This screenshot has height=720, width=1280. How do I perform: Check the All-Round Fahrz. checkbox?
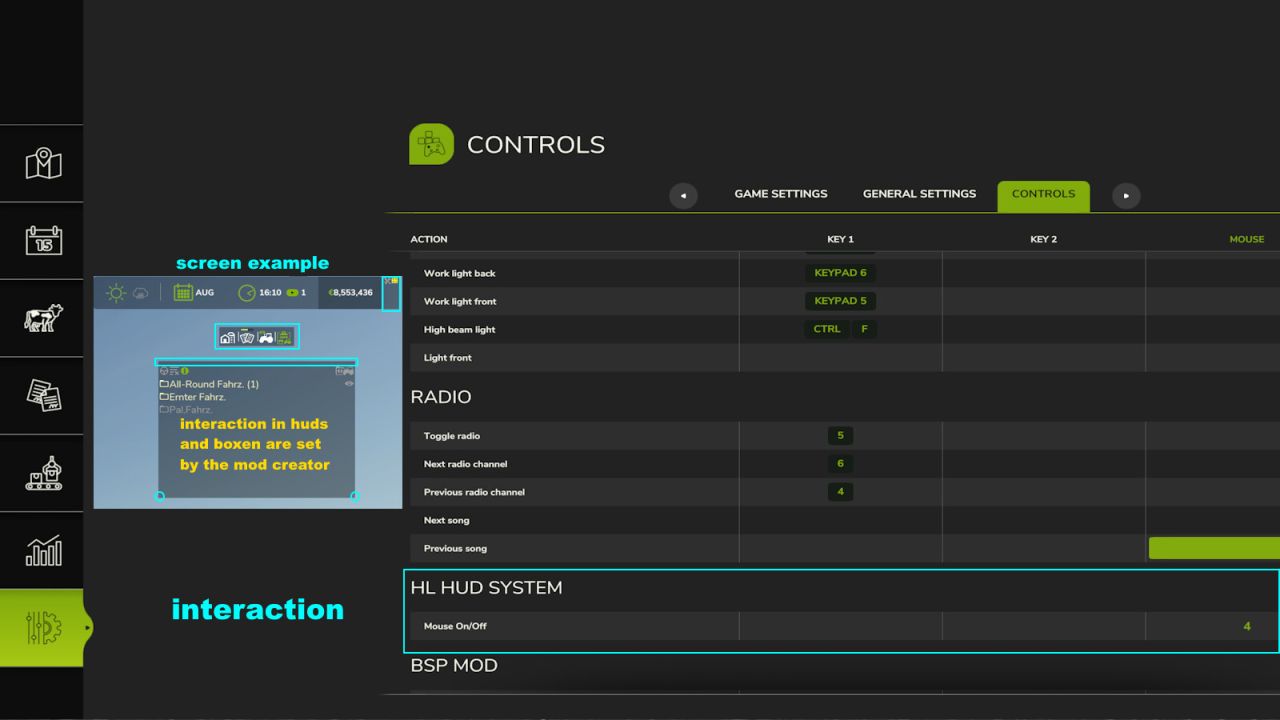click(166, 383)
